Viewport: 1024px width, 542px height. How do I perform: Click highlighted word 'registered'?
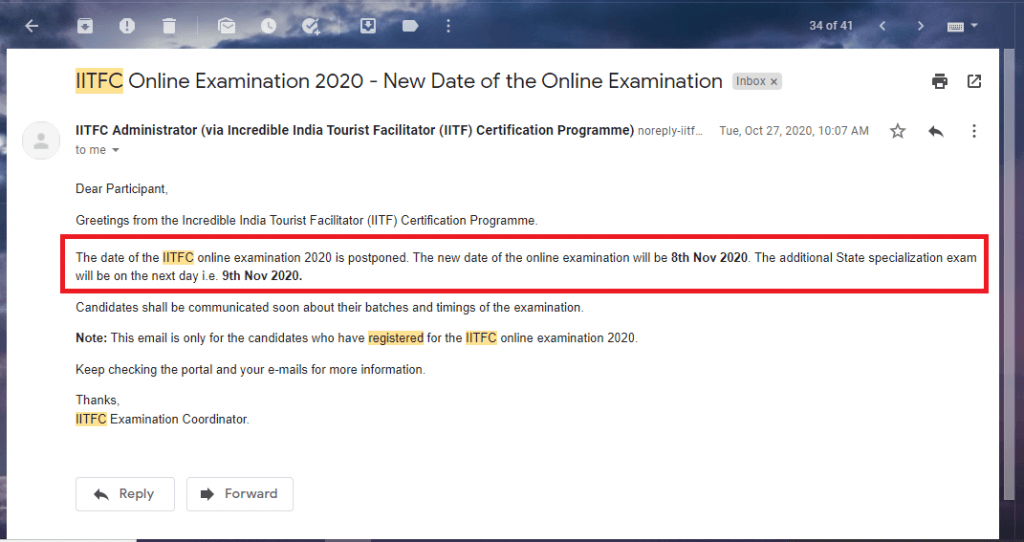coord(396,338)
